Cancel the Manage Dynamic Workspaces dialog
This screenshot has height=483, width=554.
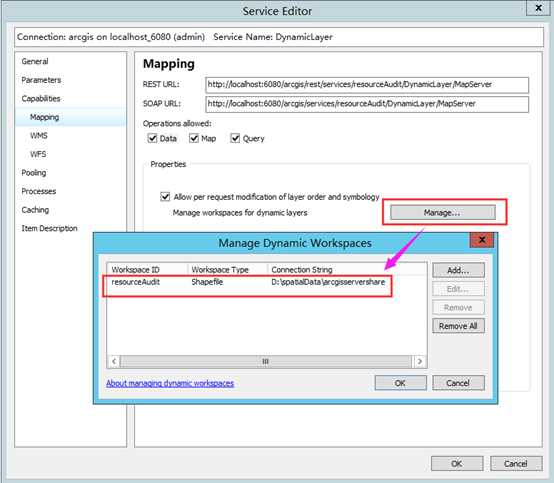pos(458,383)
